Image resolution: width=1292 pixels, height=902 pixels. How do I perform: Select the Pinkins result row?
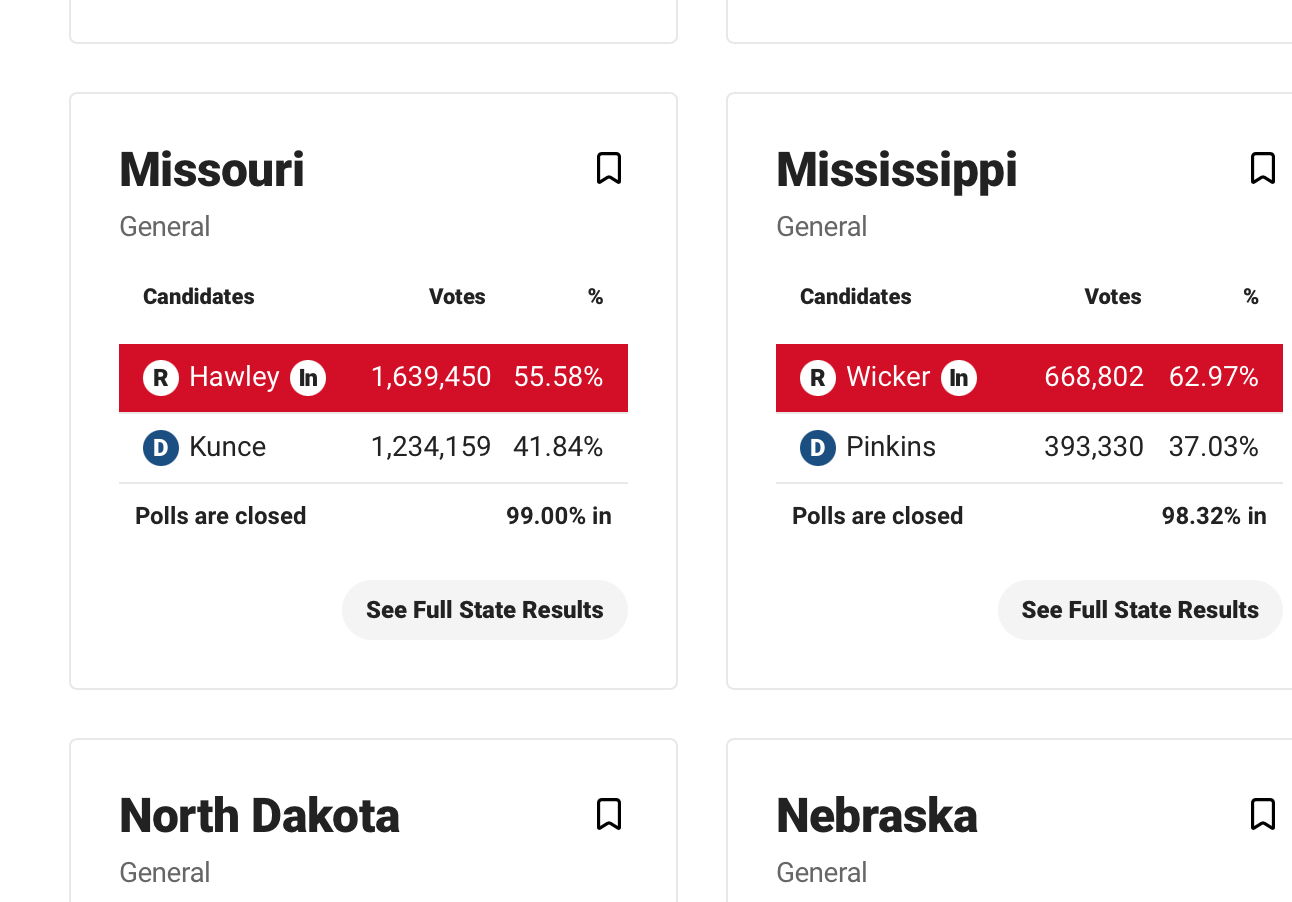click(1029, 447)
